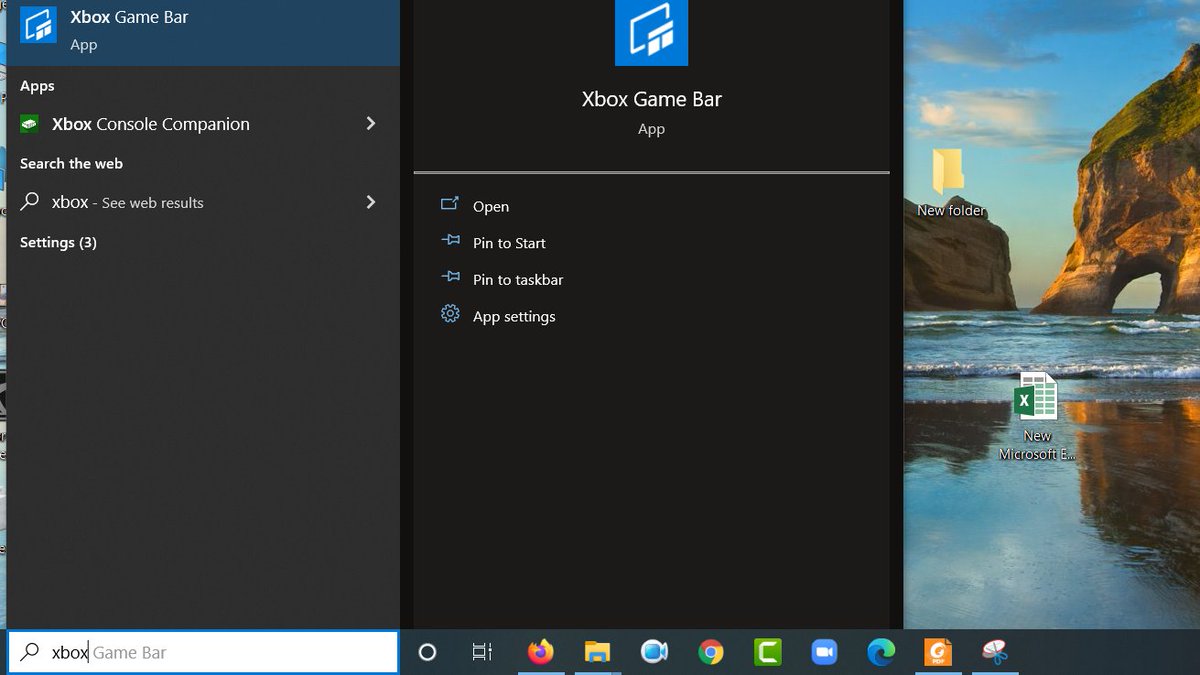Screen dimensions: 1200x675
Task: Open 'xbox - See web results'
Action: click(x=203, y=202)
